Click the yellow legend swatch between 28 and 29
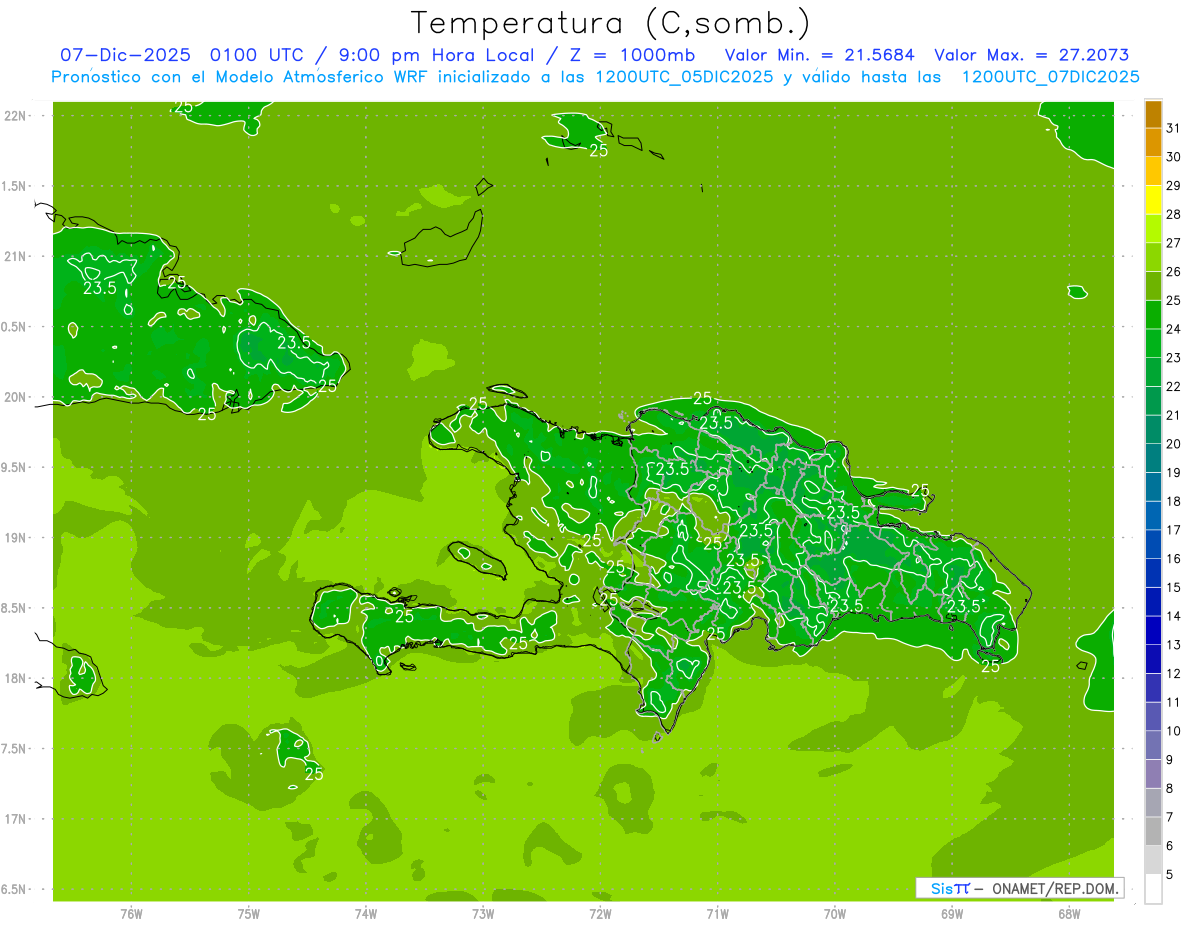The height and width of the screenshot is (927, 1200). click(x=1153, y=200)
